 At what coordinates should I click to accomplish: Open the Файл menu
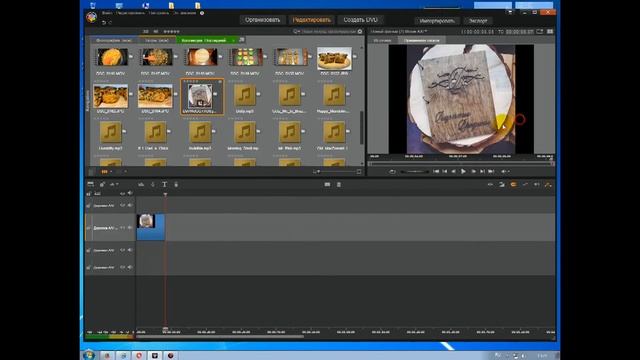pyautogui.click(x=107, y=13)
